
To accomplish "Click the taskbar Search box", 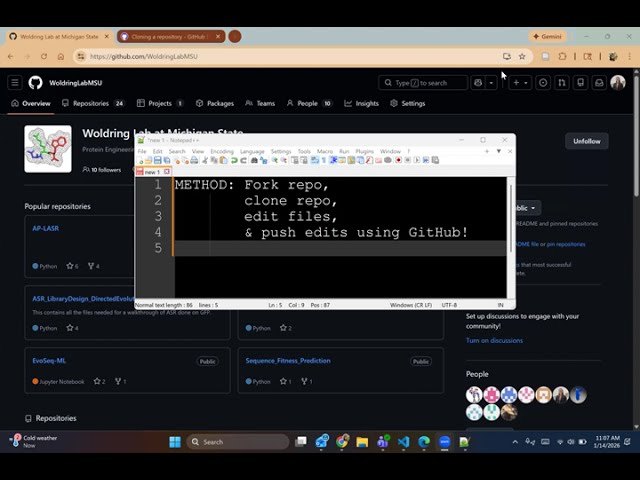I will (x=238, y=442).
